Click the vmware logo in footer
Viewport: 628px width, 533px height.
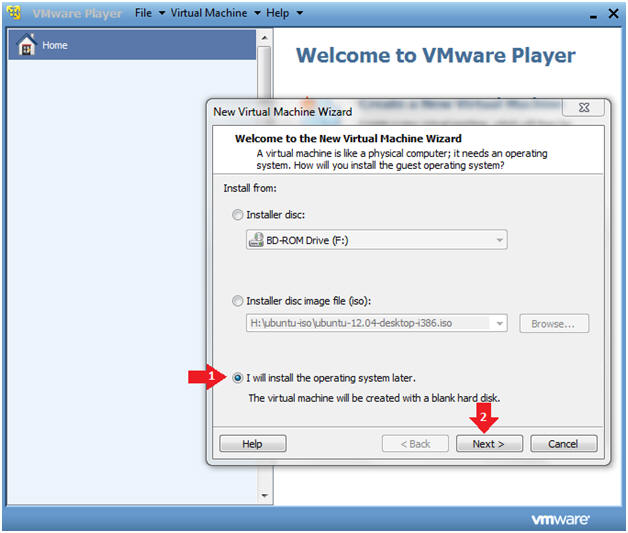560,519
